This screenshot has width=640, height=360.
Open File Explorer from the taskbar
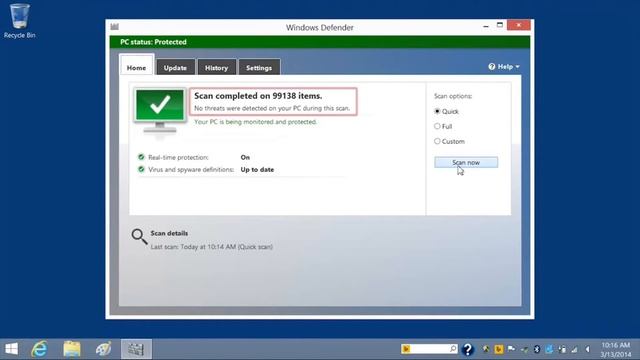[72, 349]
